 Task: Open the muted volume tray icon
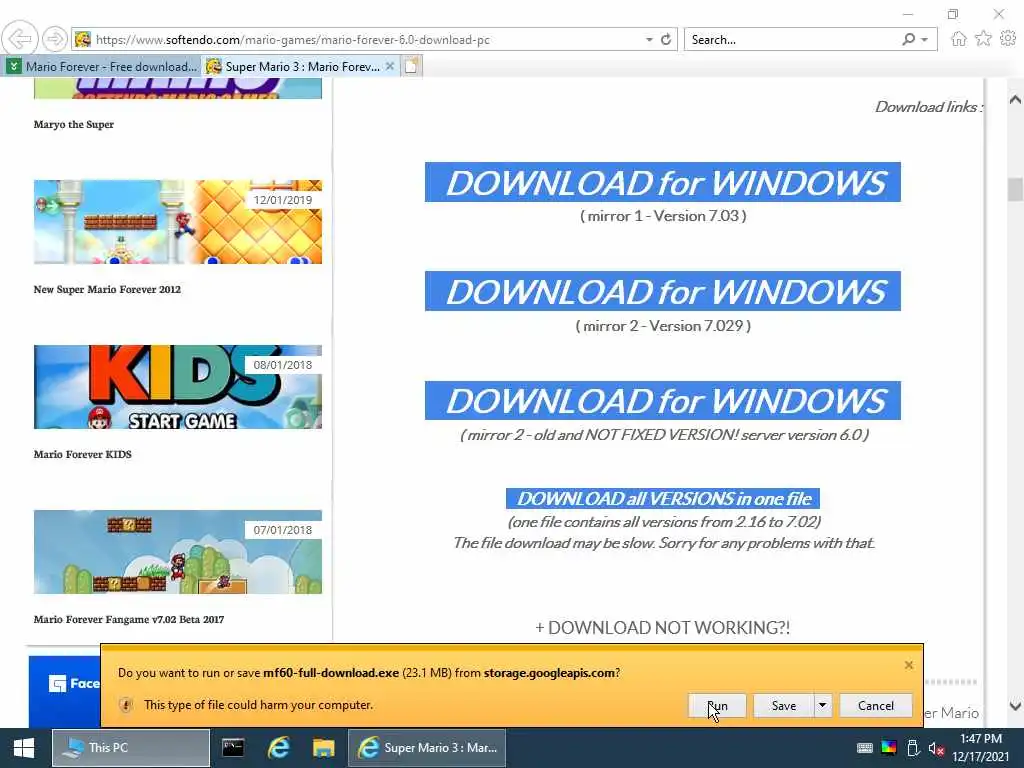936,748
